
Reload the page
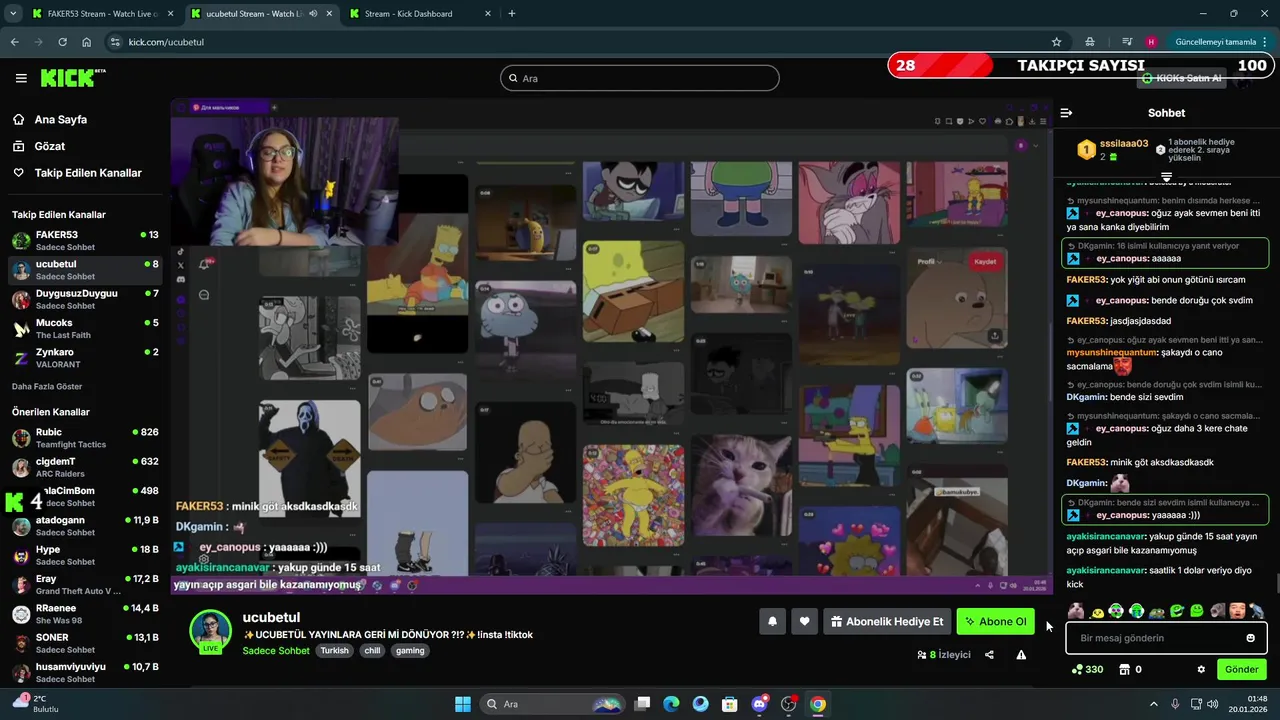[62, 42]
